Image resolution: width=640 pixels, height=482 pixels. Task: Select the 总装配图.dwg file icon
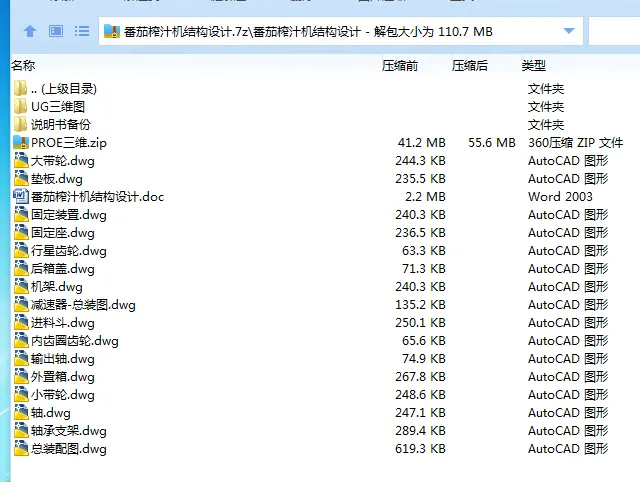coord(21,448)
